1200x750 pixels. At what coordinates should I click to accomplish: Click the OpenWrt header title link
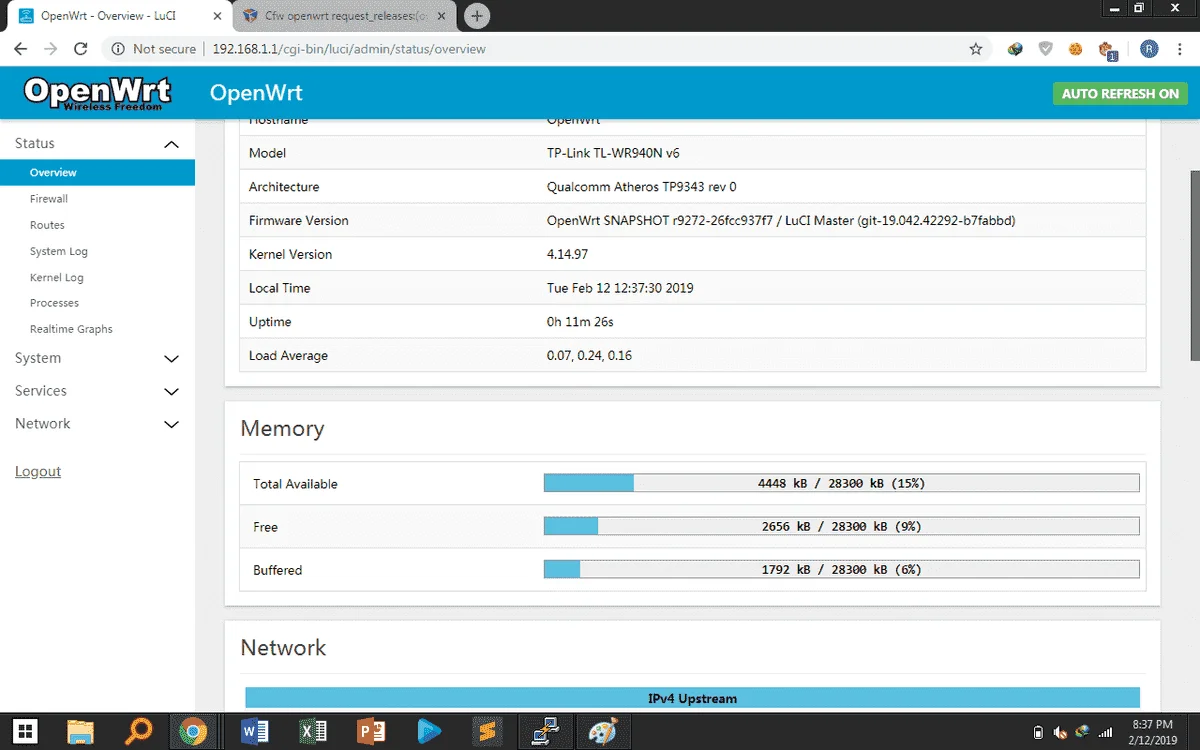tap(256, 93)
